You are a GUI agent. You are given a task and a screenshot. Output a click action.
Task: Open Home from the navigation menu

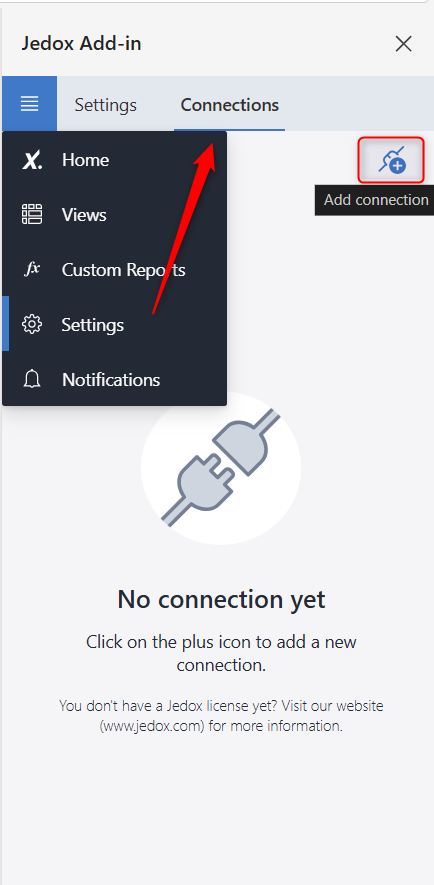coord(86,160)
